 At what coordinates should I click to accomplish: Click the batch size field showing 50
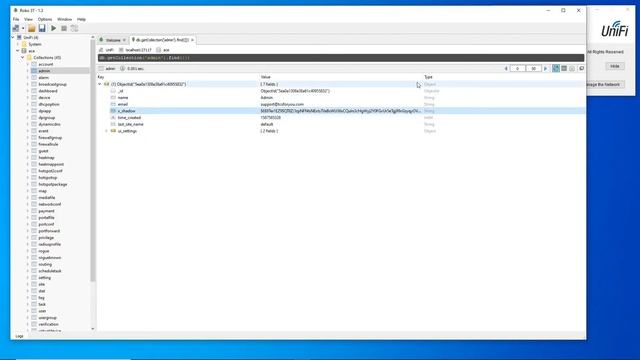tap(533, 69)
